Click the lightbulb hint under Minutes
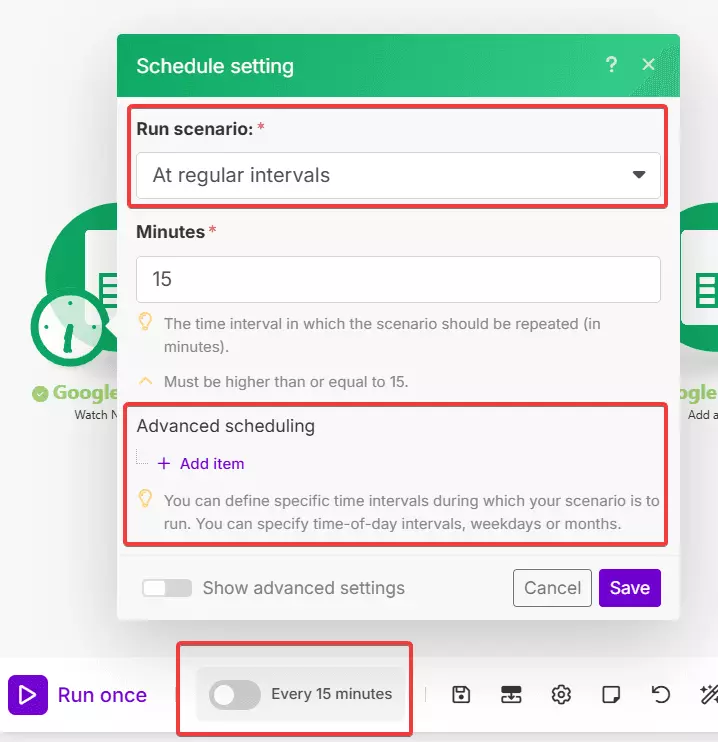718x742 pixels. (145, 322)
